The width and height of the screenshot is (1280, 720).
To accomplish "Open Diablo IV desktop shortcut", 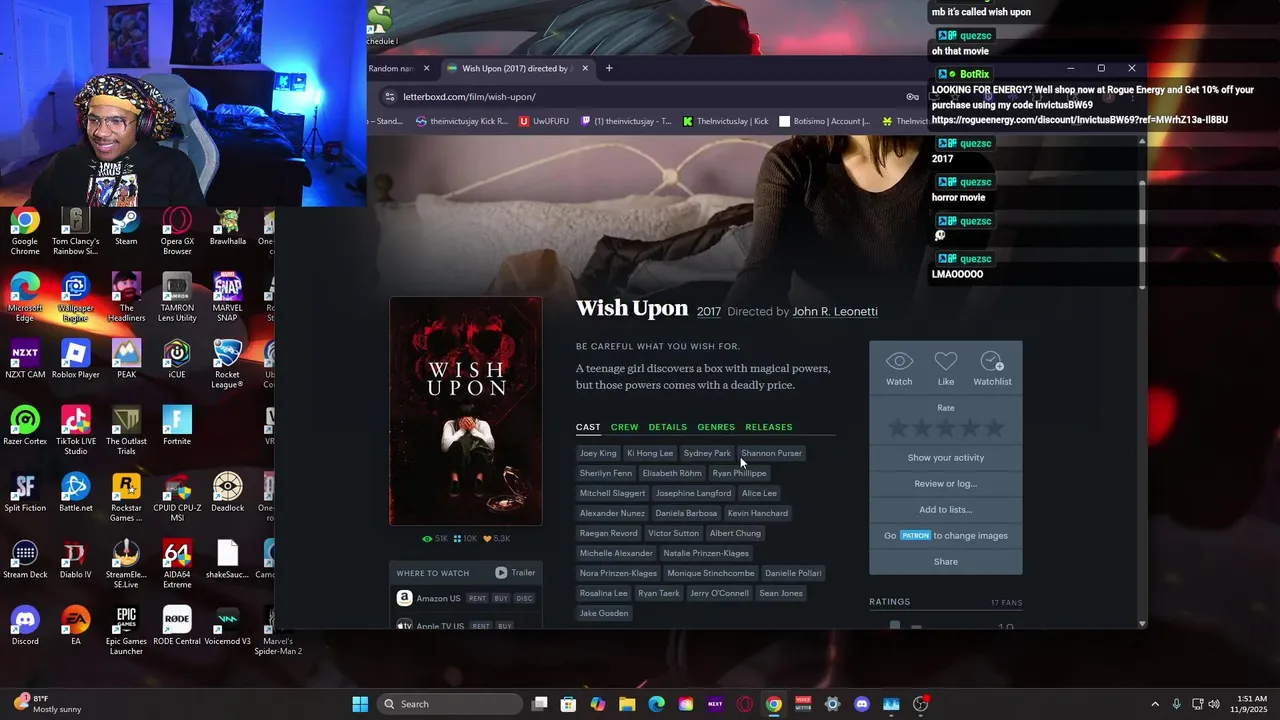I will [x=76, y=560].
